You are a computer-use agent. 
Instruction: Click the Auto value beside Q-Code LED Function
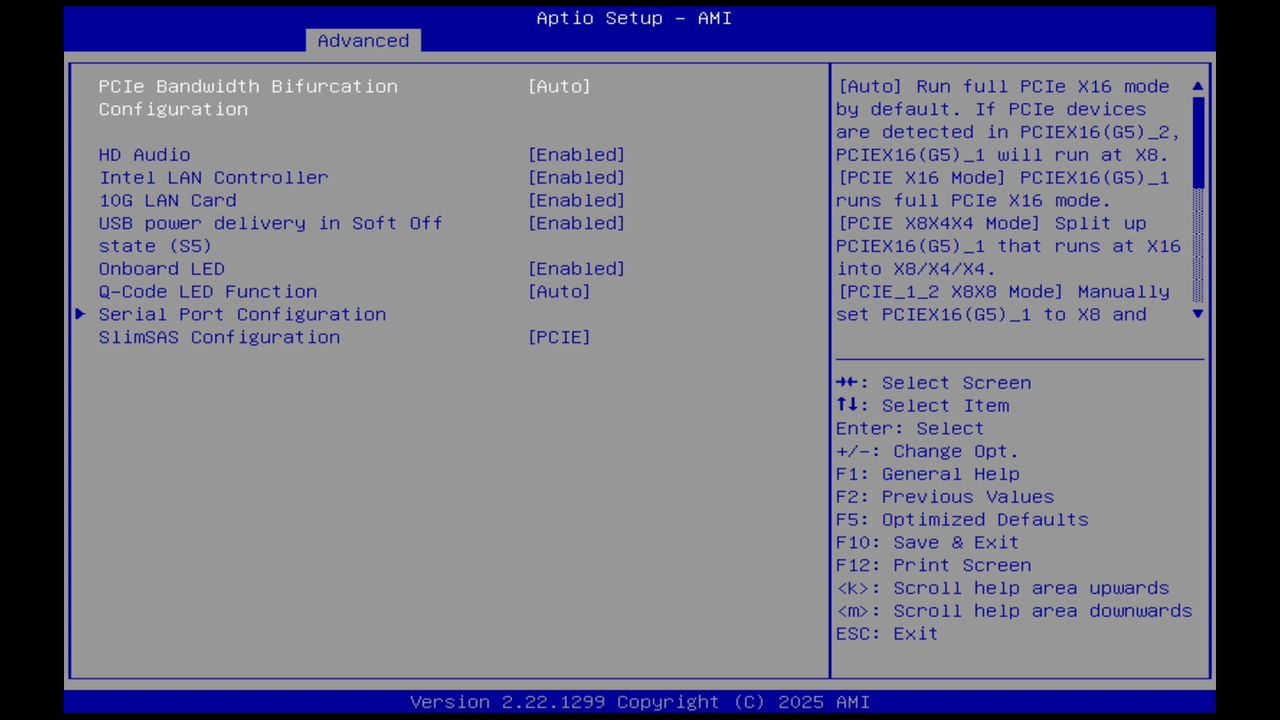click(x=559, y=291)
